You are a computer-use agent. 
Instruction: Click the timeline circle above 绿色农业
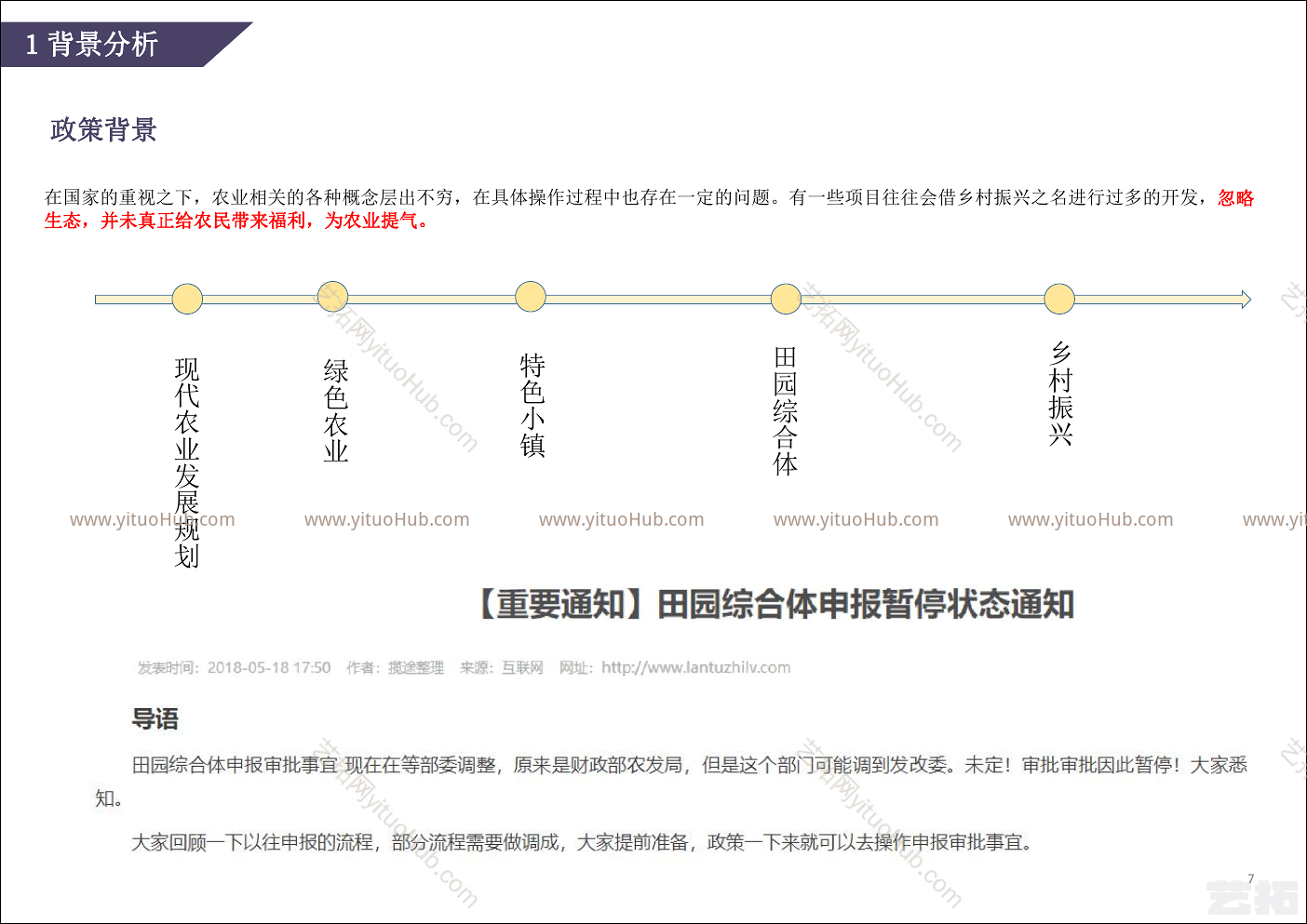point(332,296)
